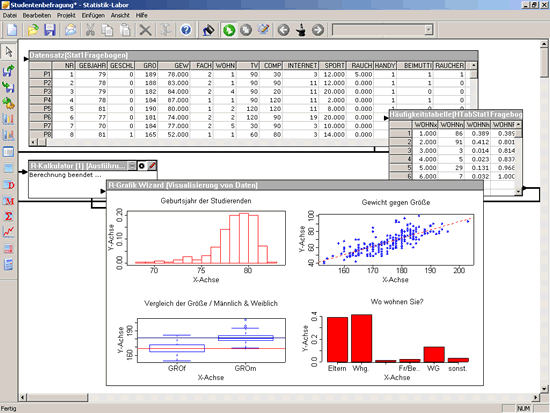Click the envelope mail icon in toolbar

click(71, 30)
